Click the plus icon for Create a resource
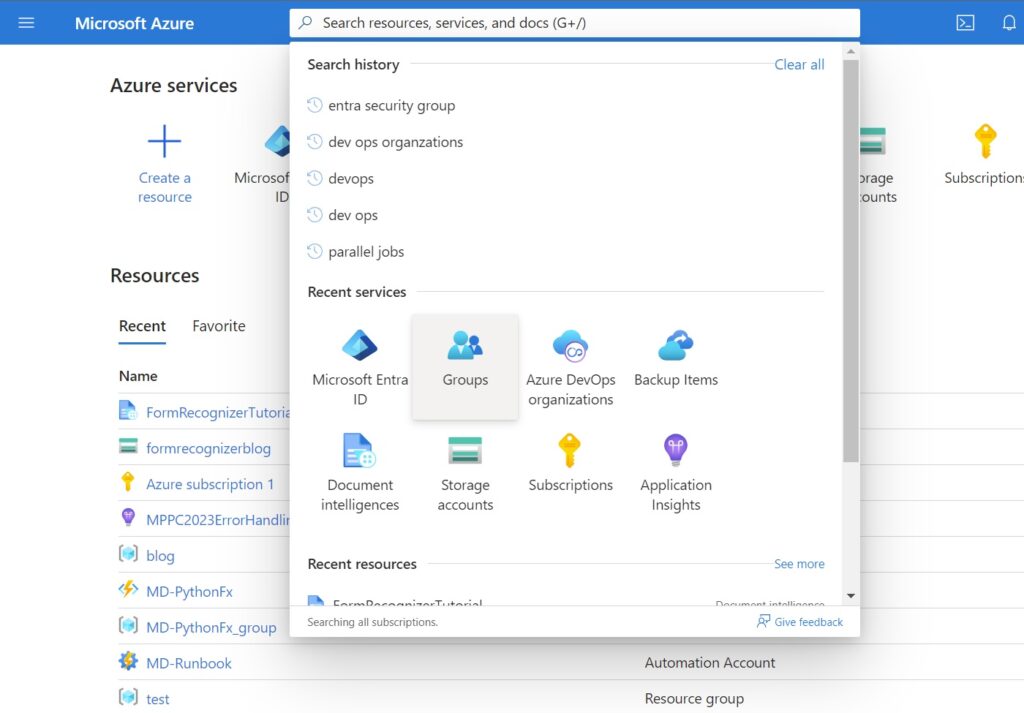 (164, 141)
